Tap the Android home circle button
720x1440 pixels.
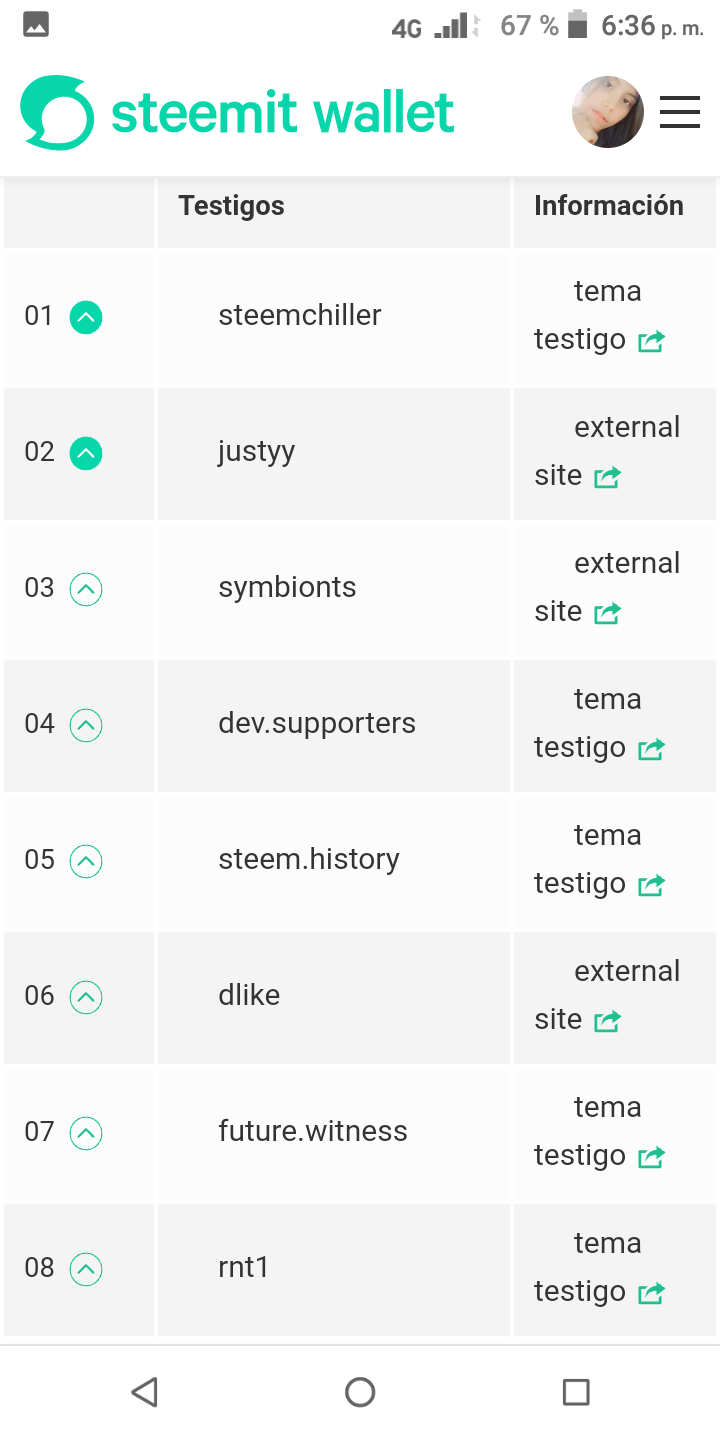[x=360, y=1392]
